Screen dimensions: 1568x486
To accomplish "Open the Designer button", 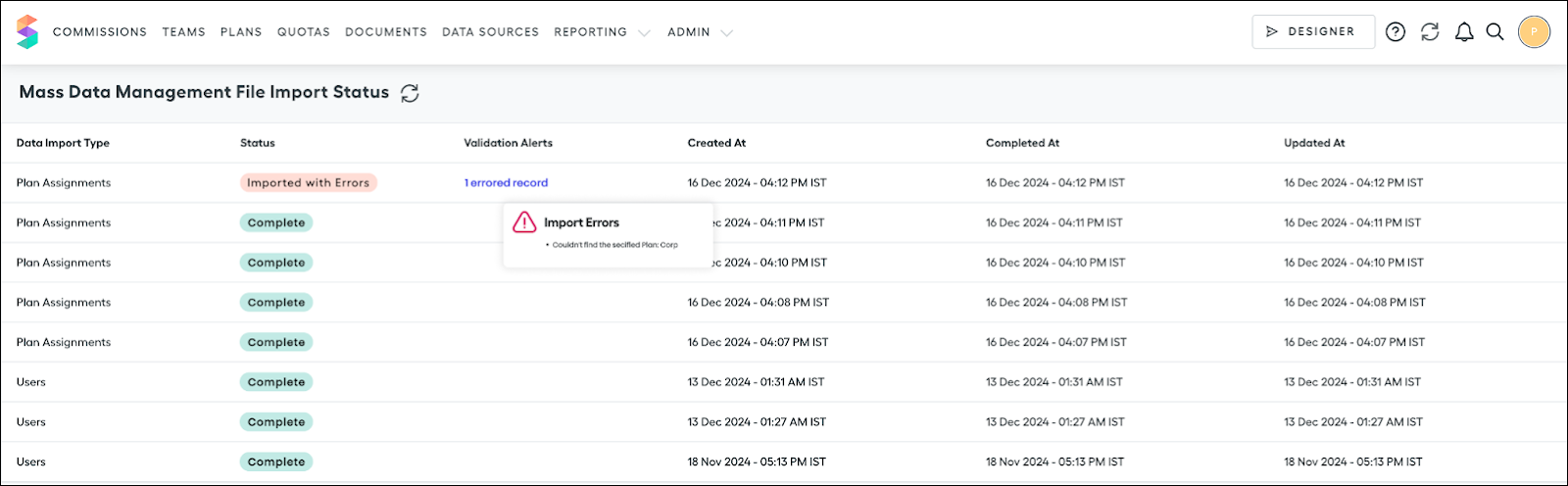I will (1313, 31).
